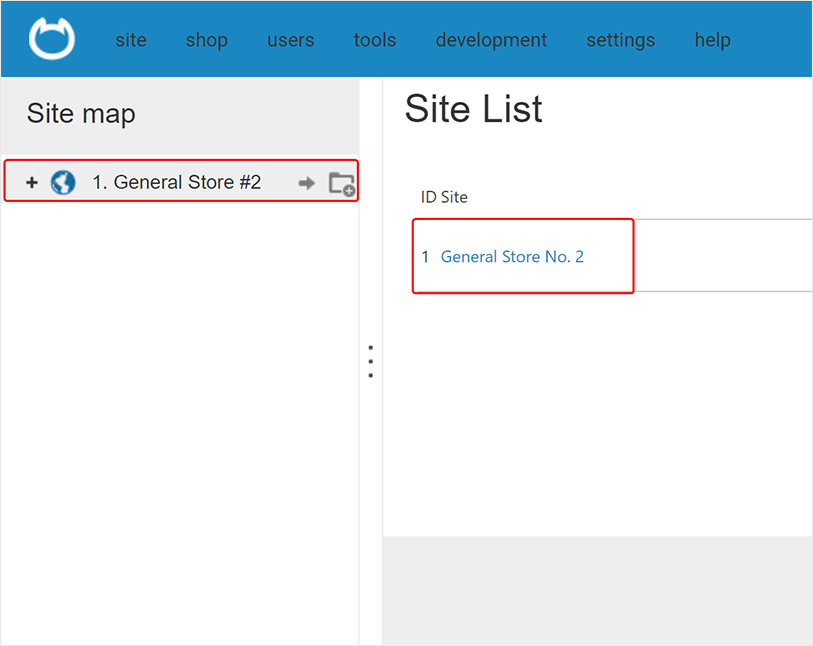Open the help menu

click(712, 40)
